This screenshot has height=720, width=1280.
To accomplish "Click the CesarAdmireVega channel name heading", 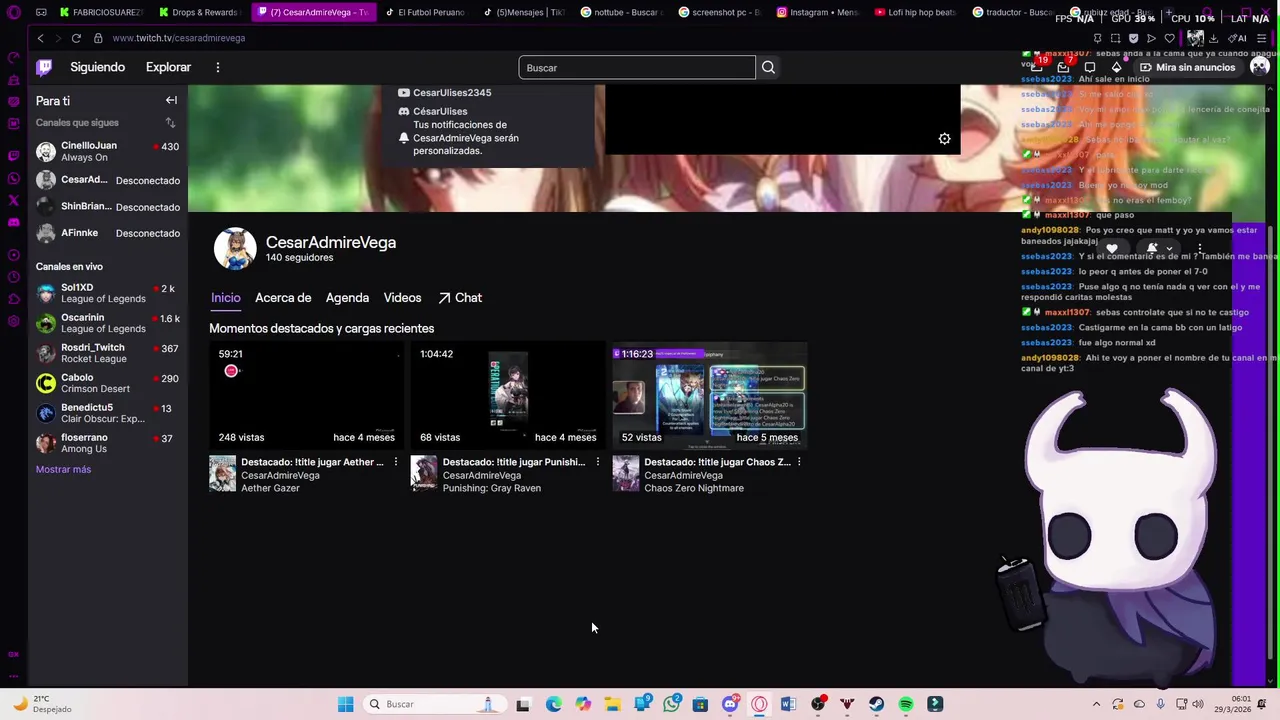I will [331, 242].
